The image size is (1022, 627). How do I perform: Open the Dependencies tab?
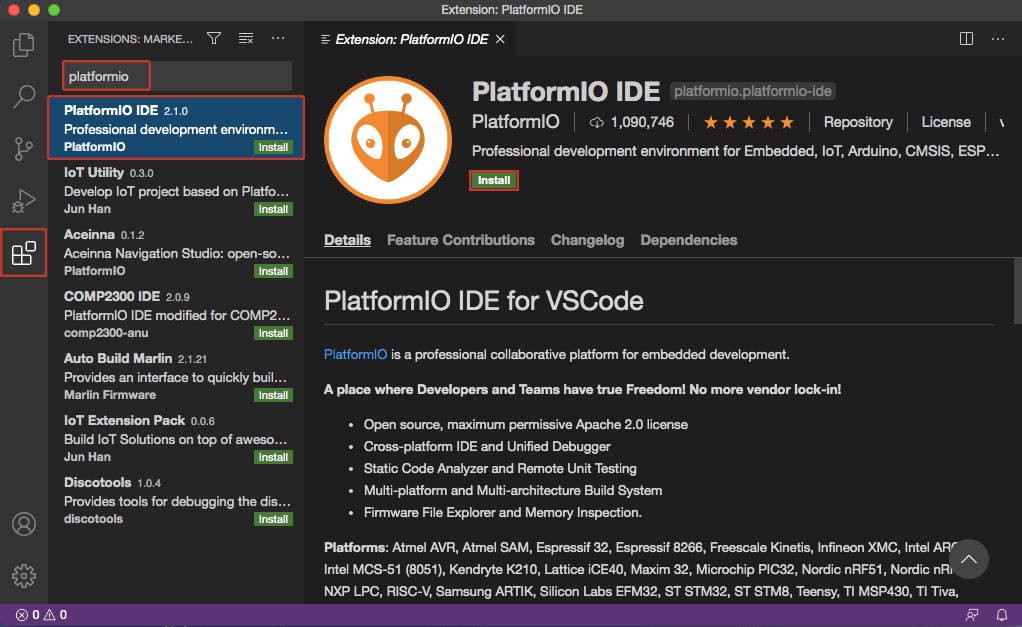(x=688, y=240)
